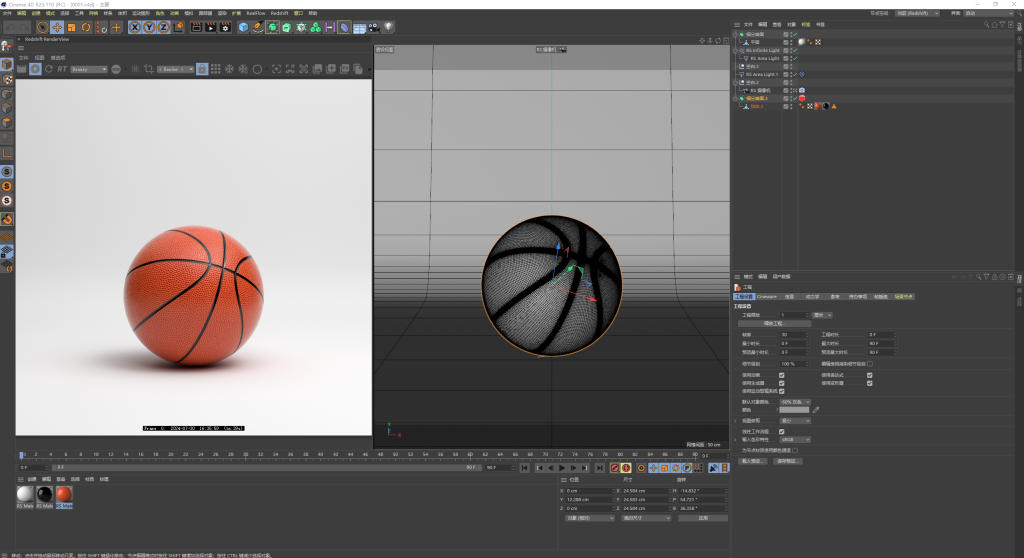Image resolution: width=1024 pixels, height=558 pixels.
Task: Open the default object color dropdown
Action: pyautogui.click(x=795, y=402)
